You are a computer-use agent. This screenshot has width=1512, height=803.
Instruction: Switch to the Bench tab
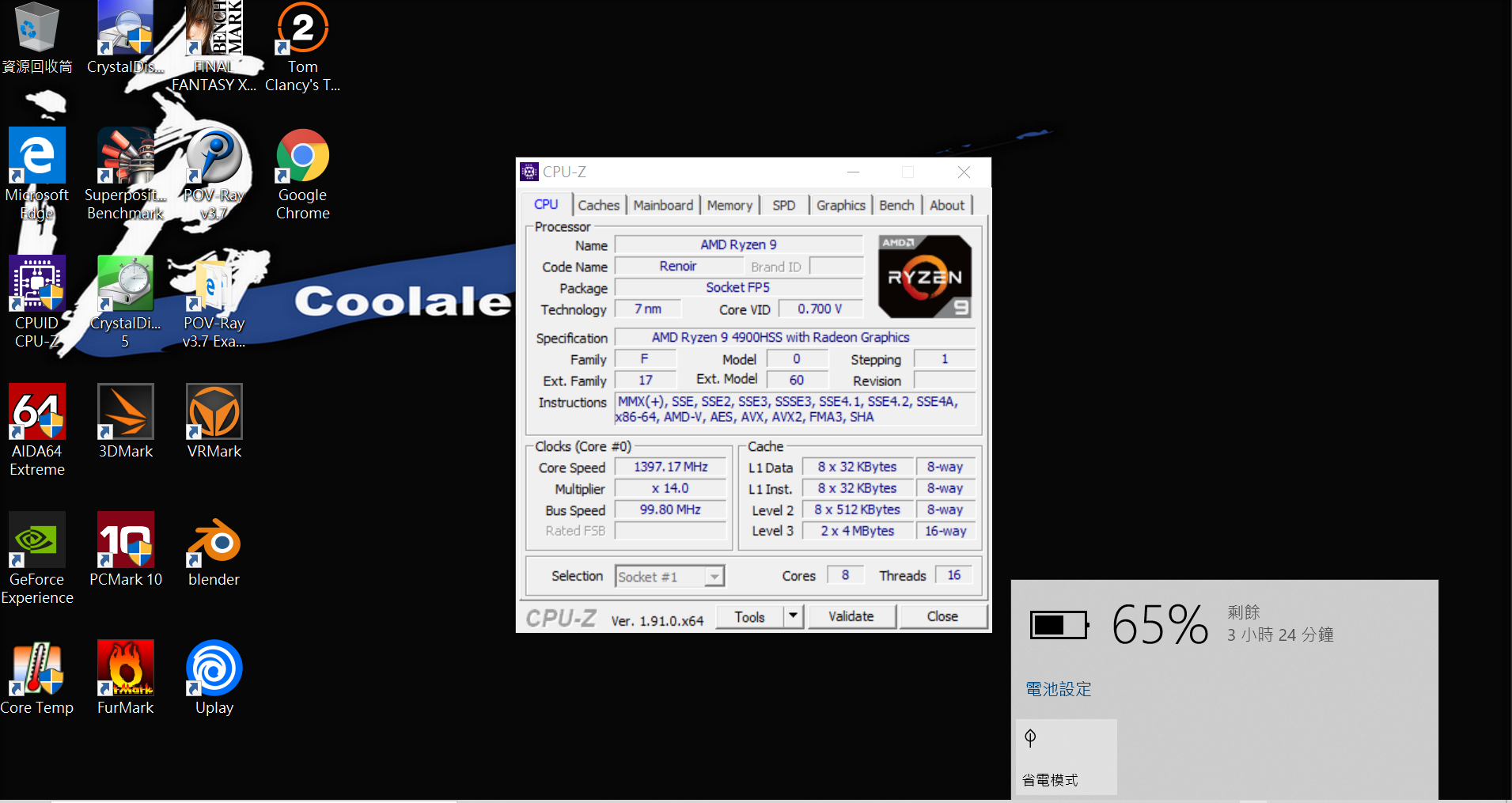pyautogui.click(x=896, y=205)
